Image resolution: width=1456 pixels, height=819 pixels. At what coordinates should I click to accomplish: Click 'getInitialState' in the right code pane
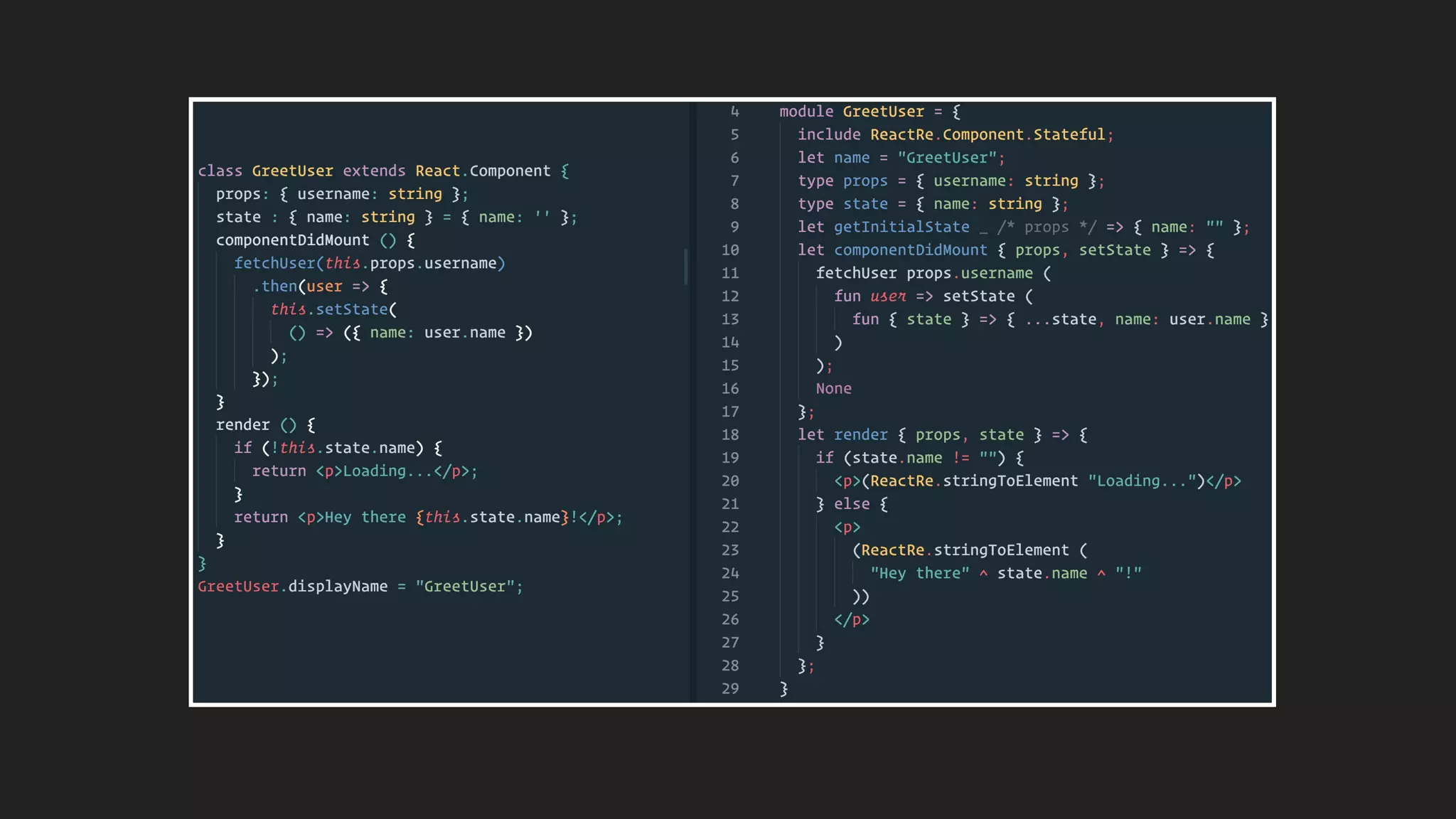click(901, 227)
